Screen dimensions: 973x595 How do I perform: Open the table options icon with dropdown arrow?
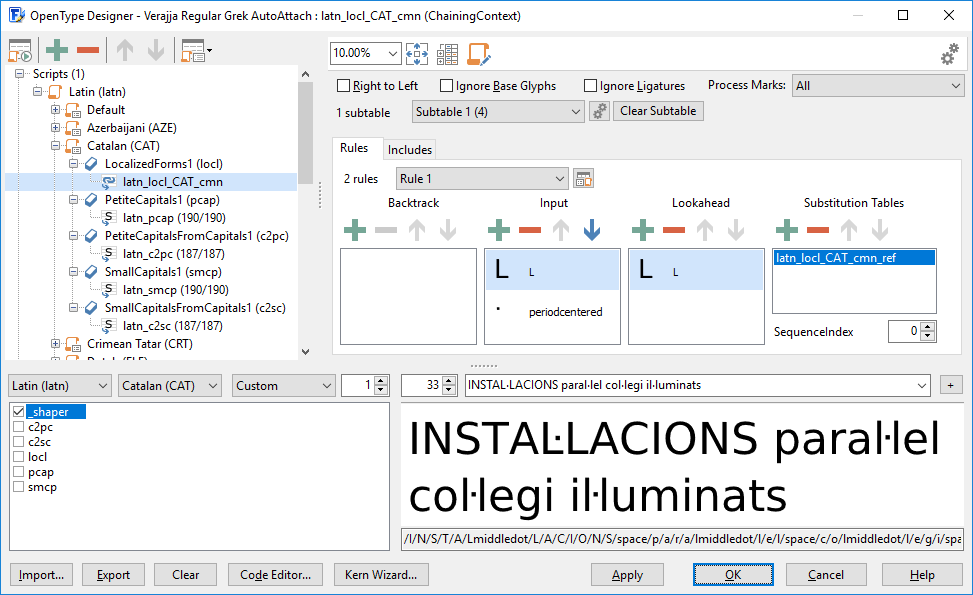(196, 50)
